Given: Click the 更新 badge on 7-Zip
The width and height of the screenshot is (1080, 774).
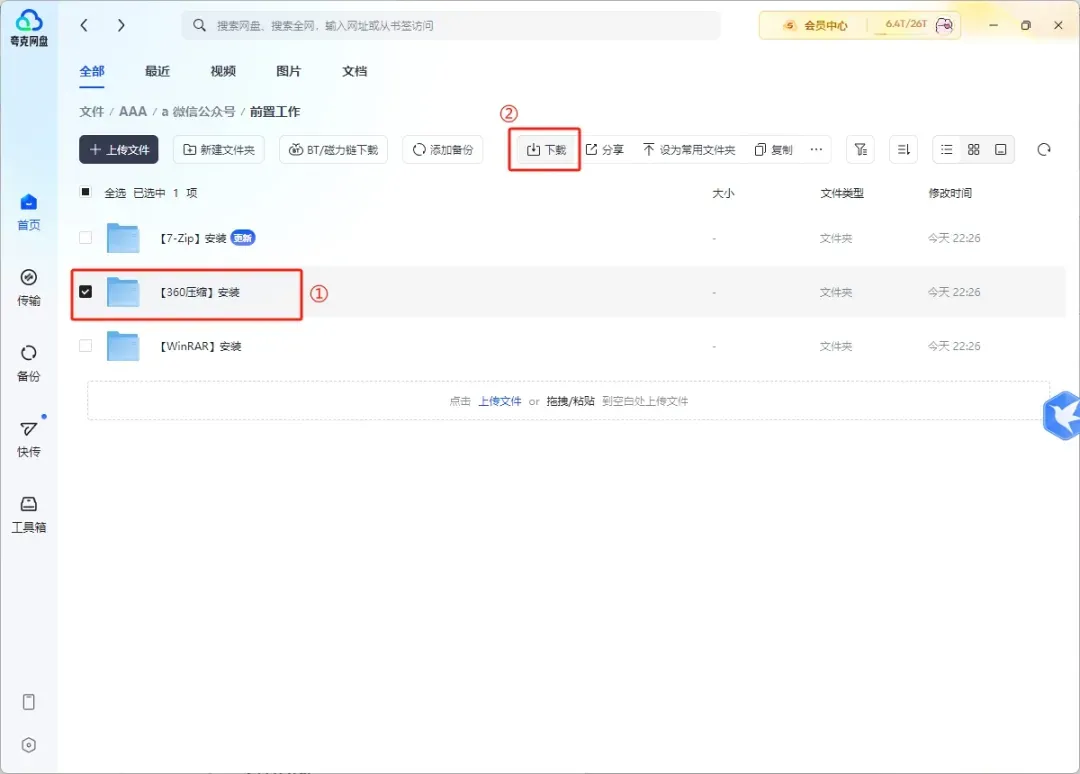Looking at the screenshot, I should coord(242,238).
